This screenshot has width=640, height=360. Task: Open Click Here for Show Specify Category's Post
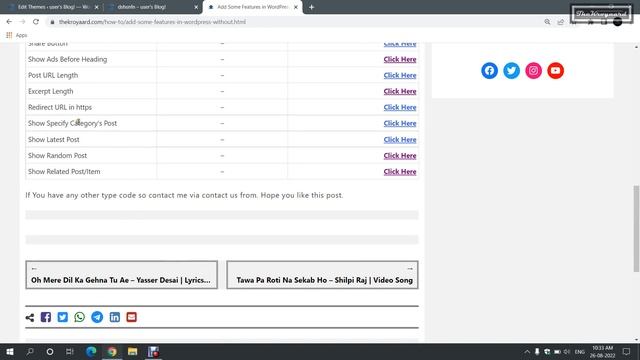pyautogui.click(x=400, y=123)
